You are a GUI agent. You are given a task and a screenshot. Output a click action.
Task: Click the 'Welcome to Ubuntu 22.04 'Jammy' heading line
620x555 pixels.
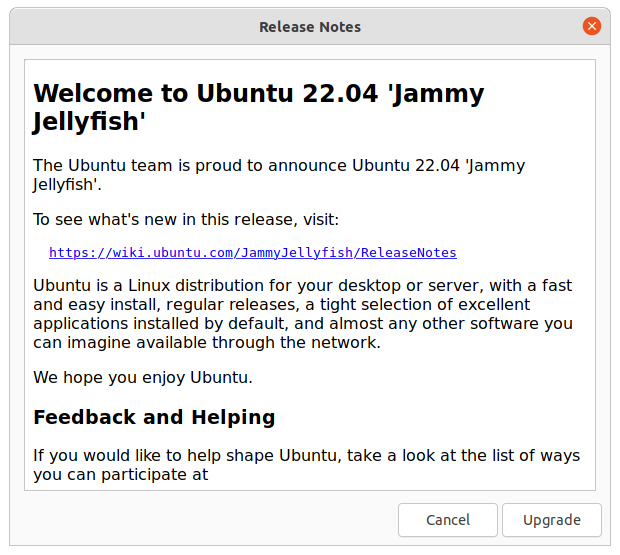point(258,94)
